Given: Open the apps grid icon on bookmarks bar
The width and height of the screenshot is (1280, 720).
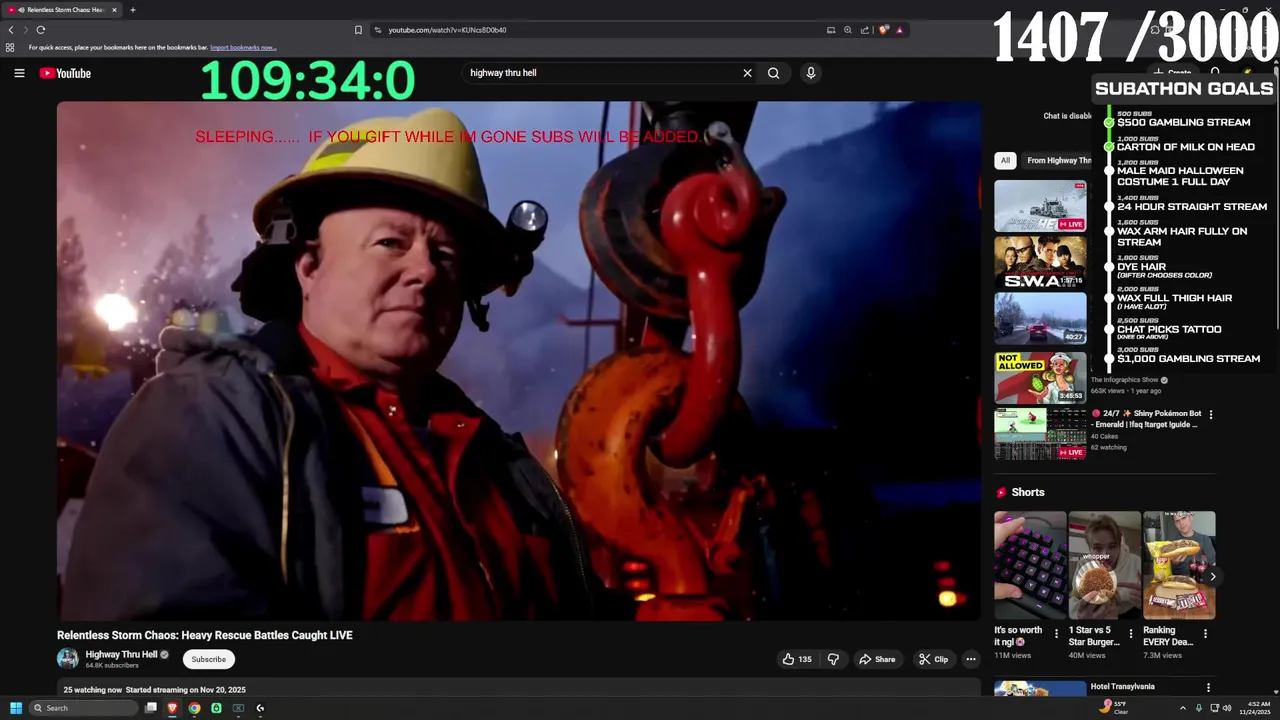Looking at the screenshot, I should click(10, 47).
